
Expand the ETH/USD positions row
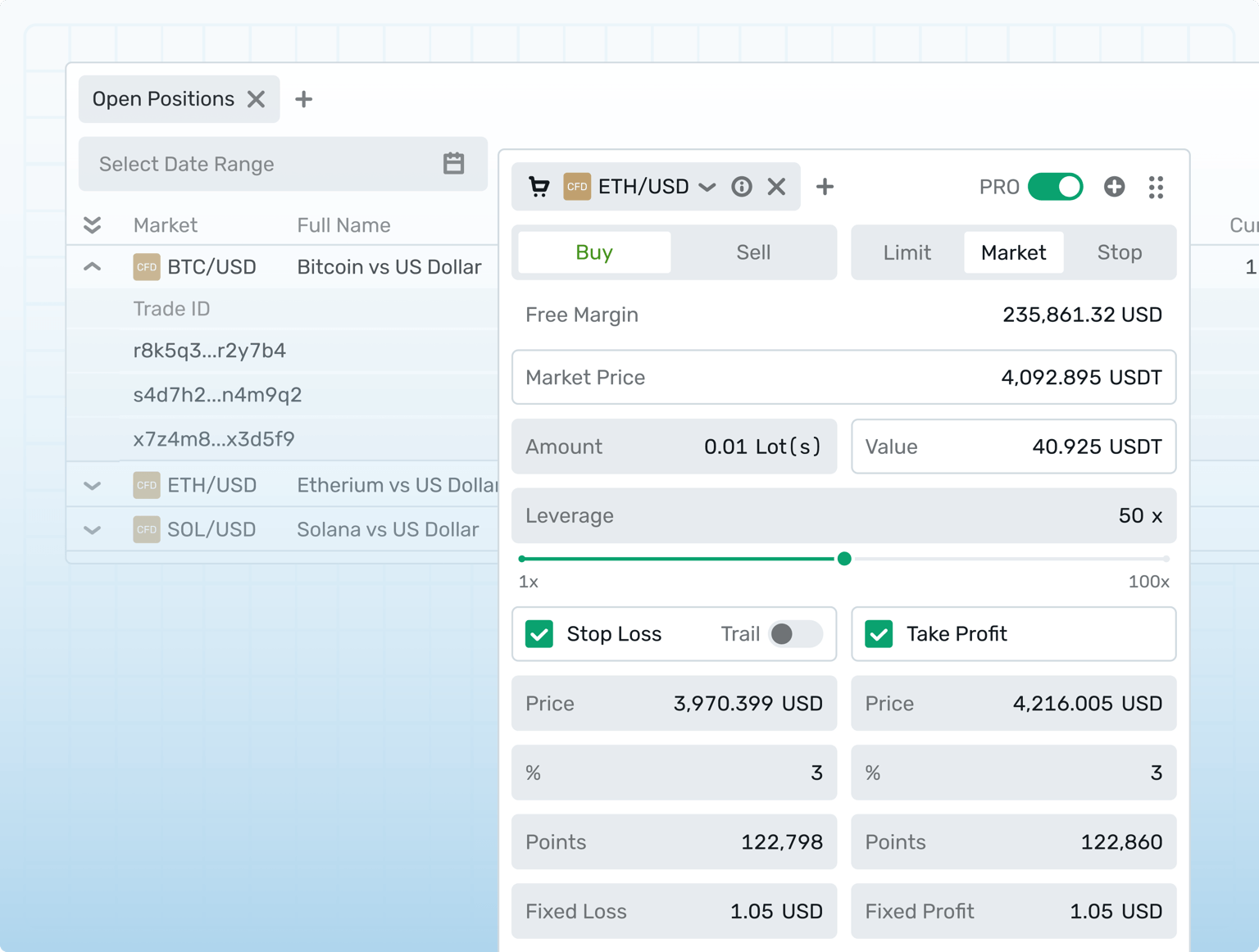(93, 486)
